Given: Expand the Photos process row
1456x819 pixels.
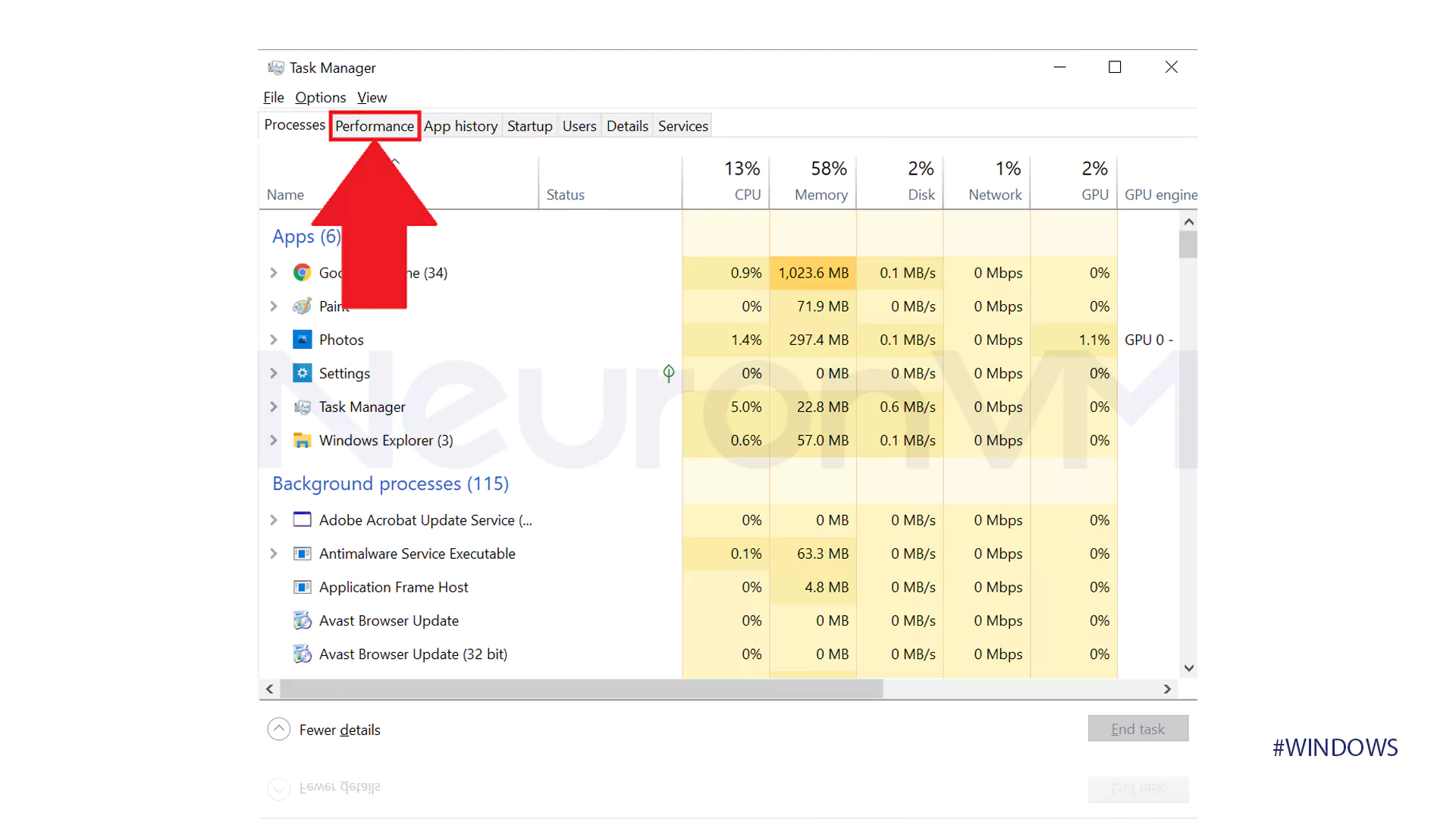Looking at the screenshot, I should pyautogui.click(x=274, y=340).
